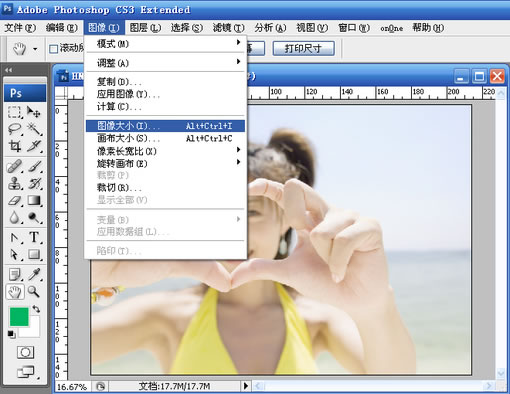Image resolution: width=510 pixels, height=394 pixels.
Task: Open the 窗口 (W) menu
Action: click(354, 28)
